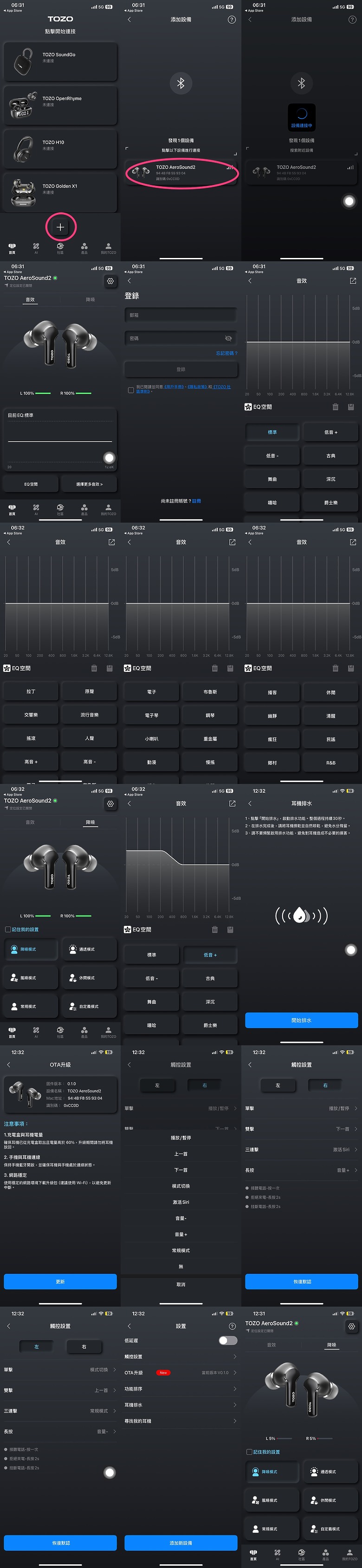Expand 尋找我的耳機 row in settings
The width and height of the screenshot is (362, 1568).
click(181, 1421)
